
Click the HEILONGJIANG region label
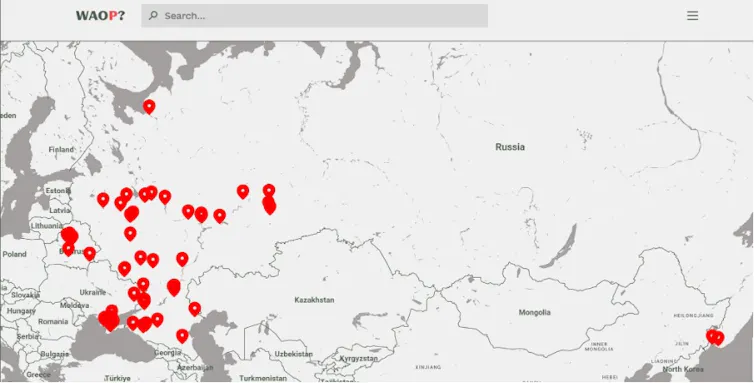(x=694, y=315)
